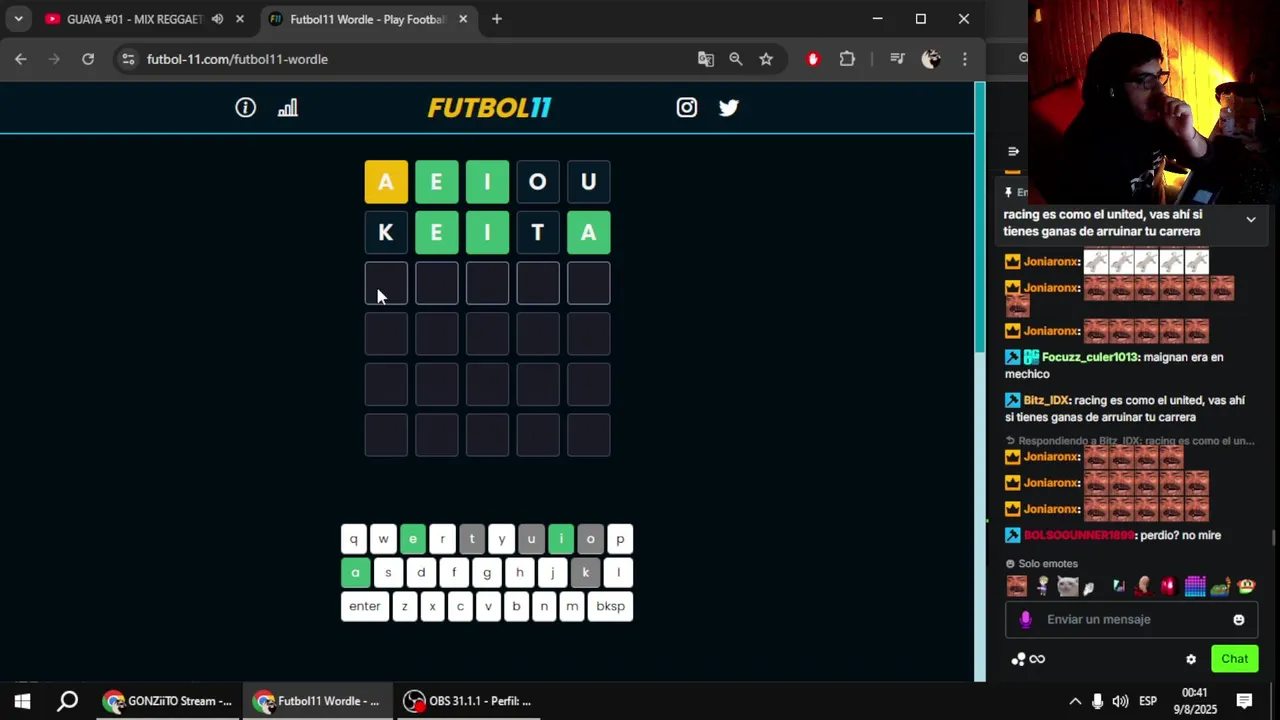Viewport: 1280px width, 720px height.
Task: Tap the on-screen z key
Action: click(x=405, y=606)
